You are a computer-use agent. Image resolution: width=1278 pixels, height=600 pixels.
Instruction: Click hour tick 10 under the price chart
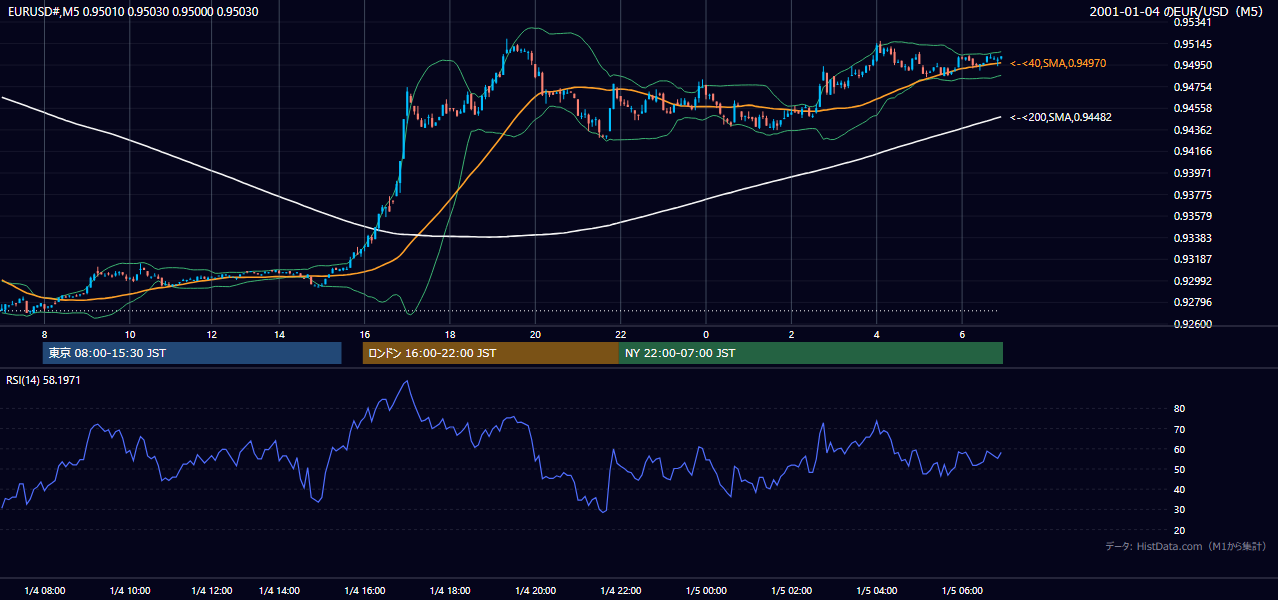tap(130, 334)
